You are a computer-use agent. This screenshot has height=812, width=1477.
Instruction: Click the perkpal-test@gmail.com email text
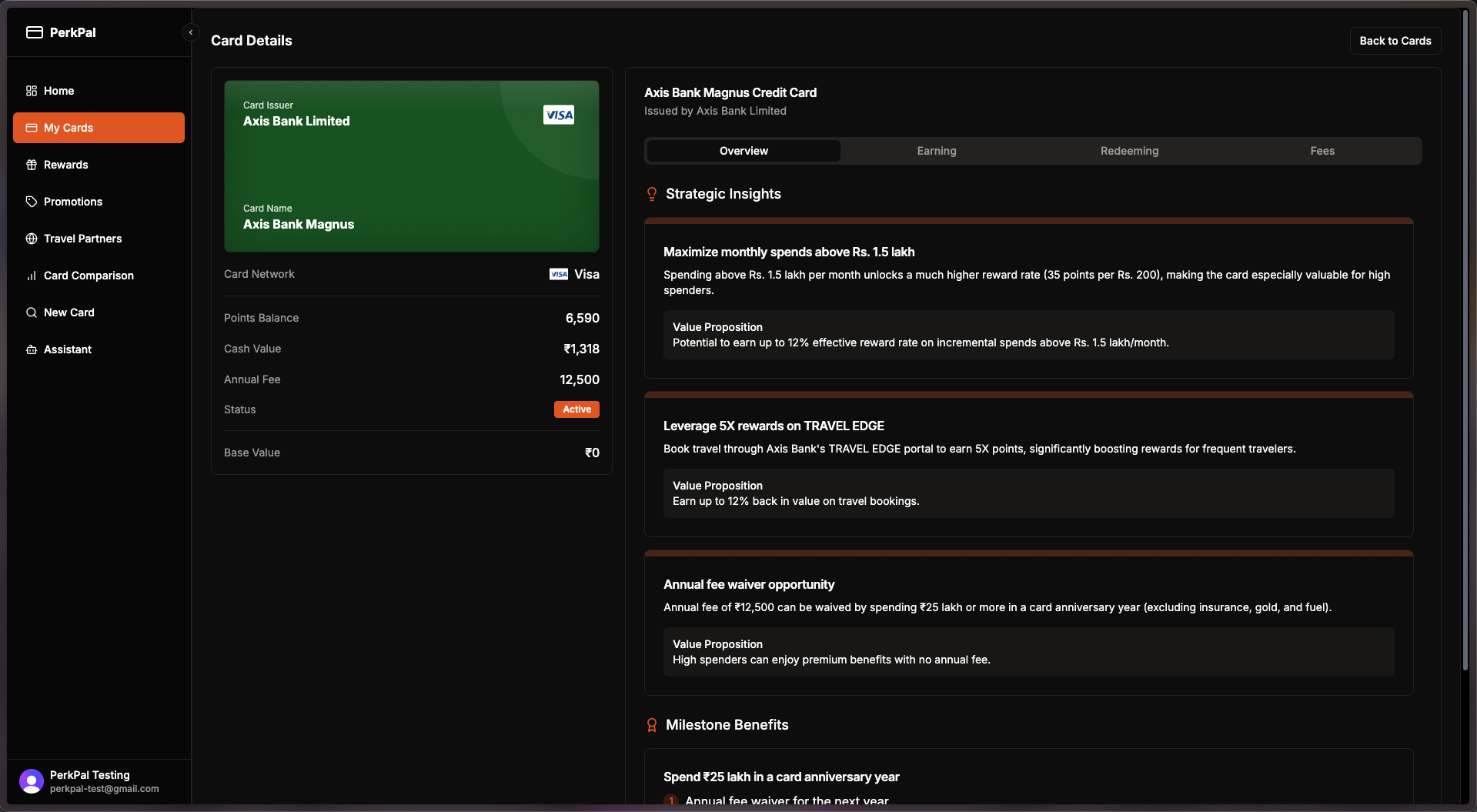pyautogui.click(x=105, y=789)
